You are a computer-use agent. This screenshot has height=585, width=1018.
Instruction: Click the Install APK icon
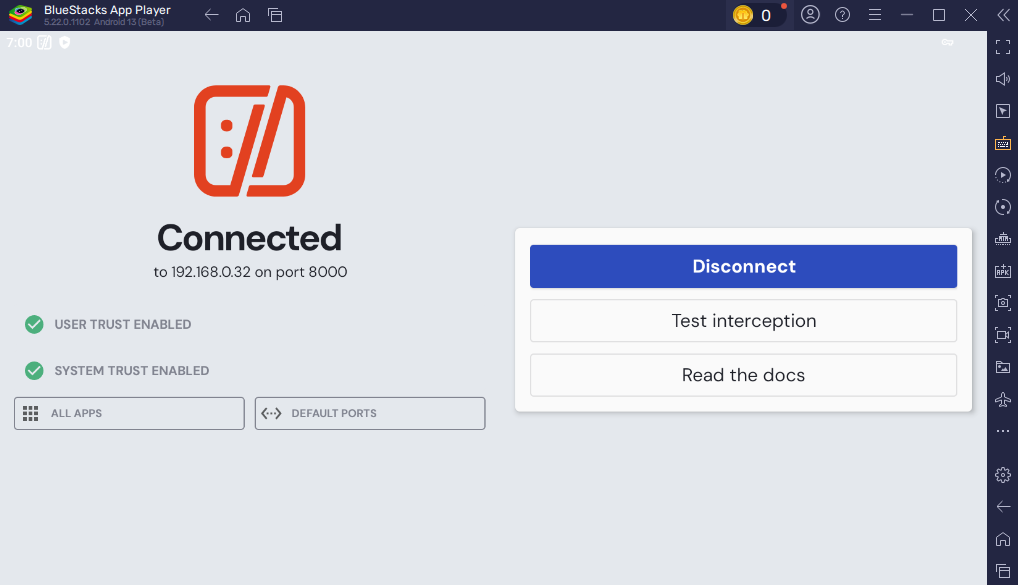[1003, 271]
